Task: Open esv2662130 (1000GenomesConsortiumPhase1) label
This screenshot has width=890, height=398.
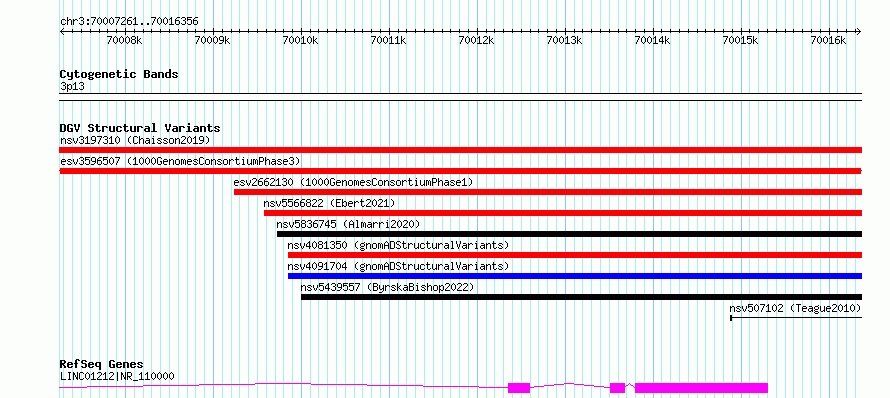Action: tap(353, 182)
